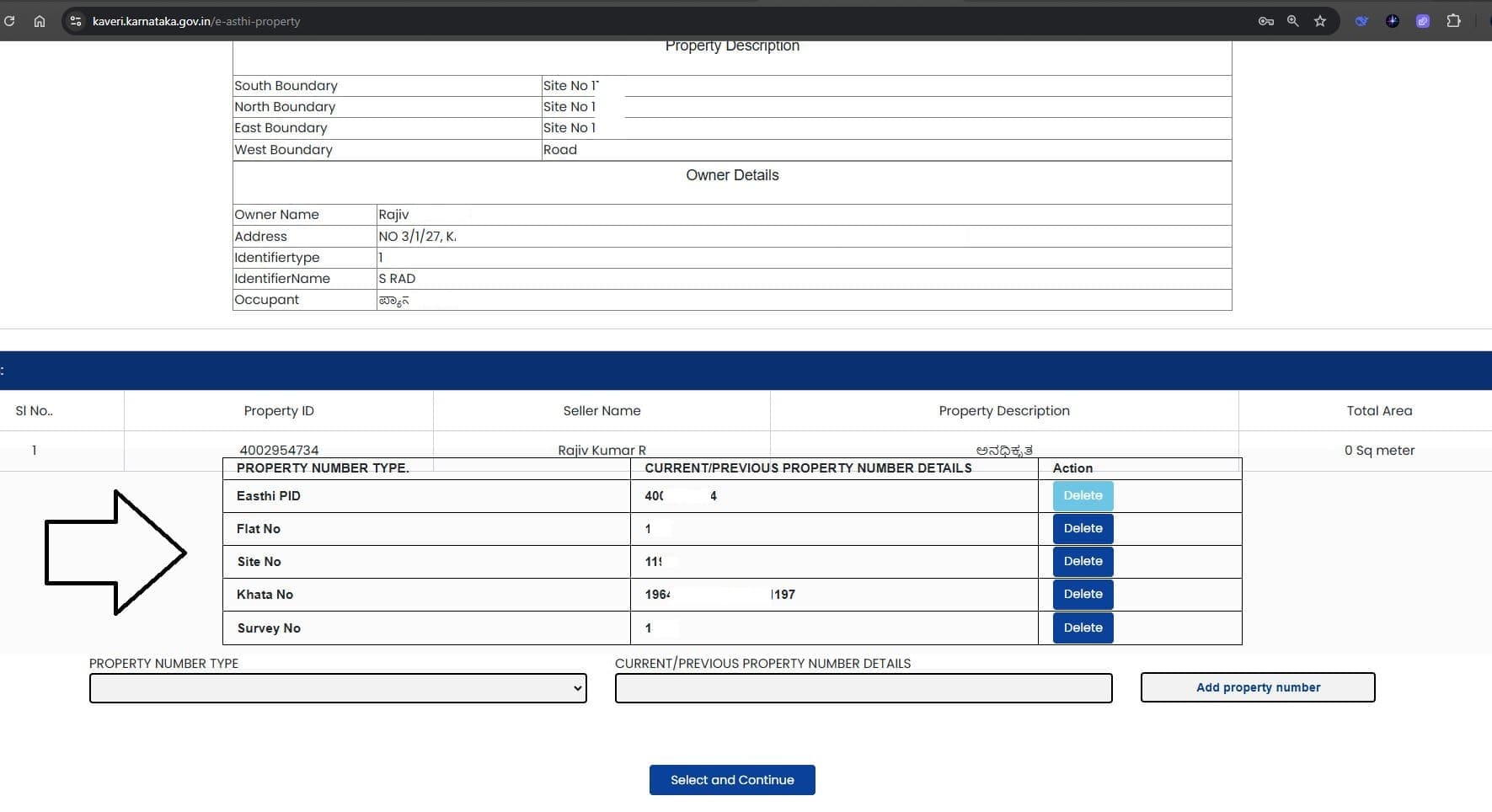Click Select and Continue button
This screenshot has height=812, width=1492.
click(x=731, y=780)
